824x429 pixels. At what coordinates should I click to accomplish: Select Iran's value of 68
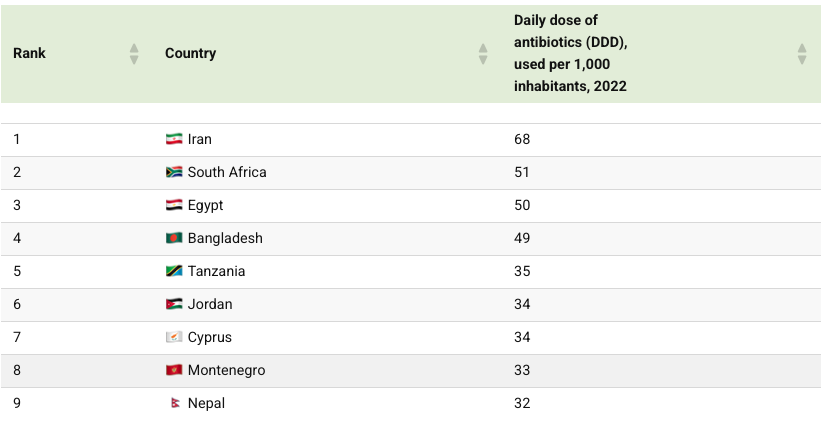click(x=522, y=139)
